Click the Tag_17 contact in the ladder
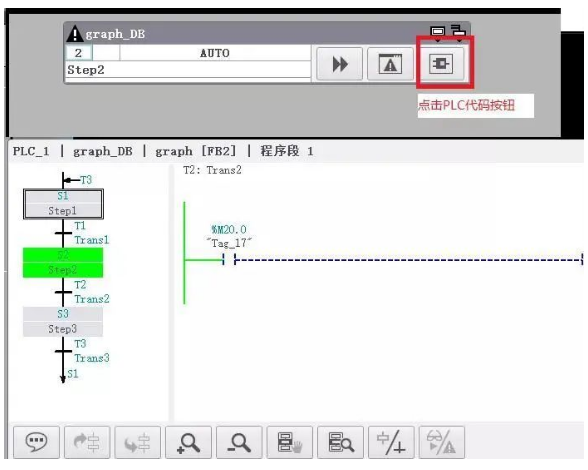The height and width of the screenshot is (470, 588). [229, 259]
